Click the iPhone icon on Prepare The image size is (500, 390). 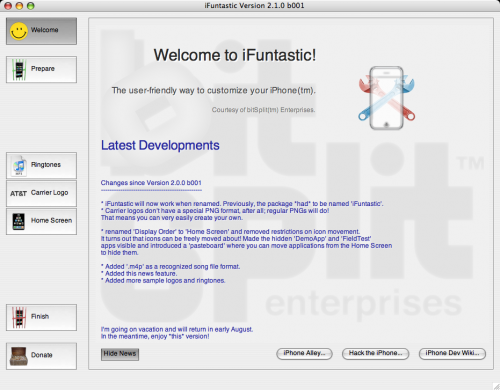pyautogui.click(x=19, y=70)
